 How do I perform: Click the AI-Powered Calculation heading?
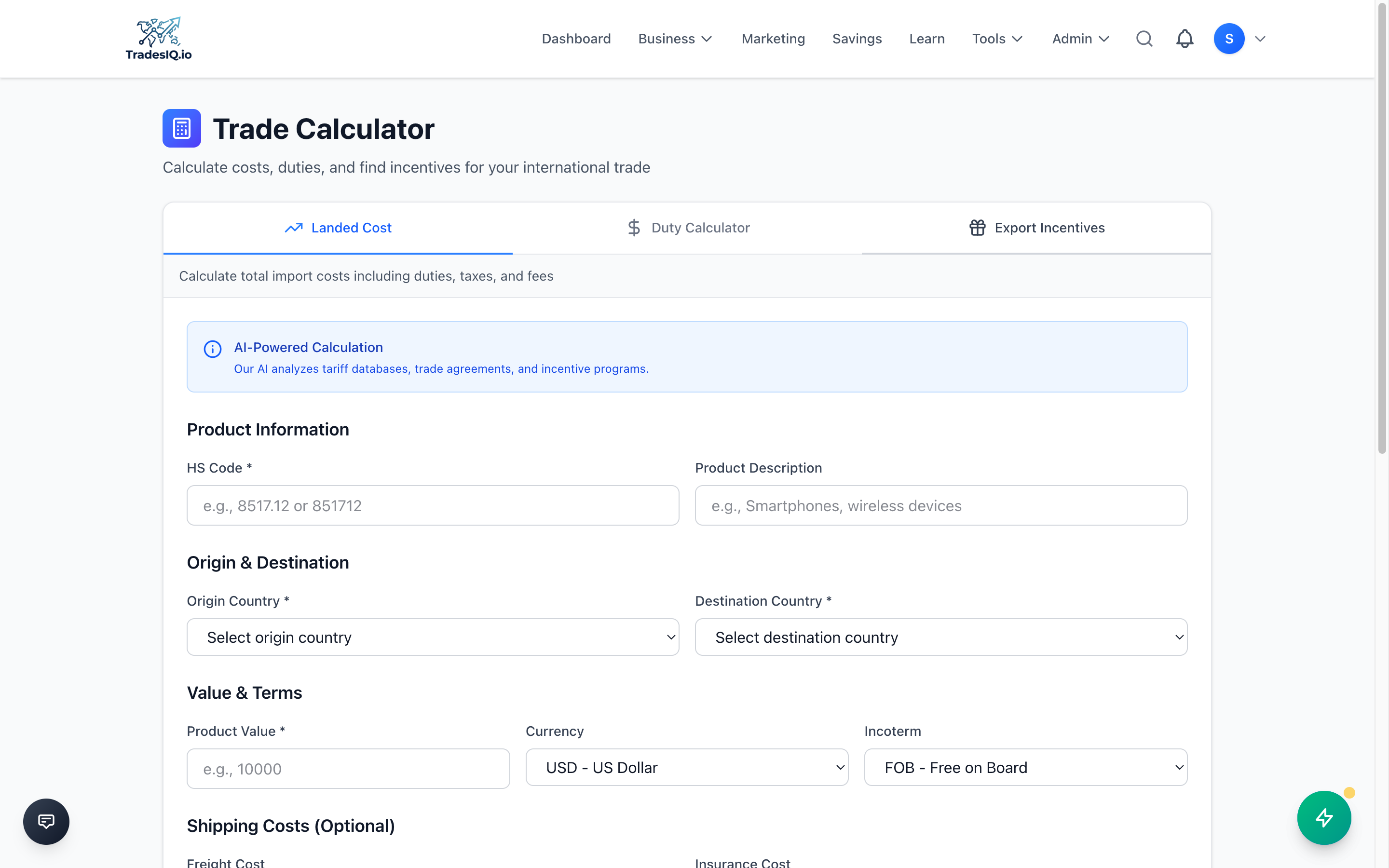coord(308,347)
